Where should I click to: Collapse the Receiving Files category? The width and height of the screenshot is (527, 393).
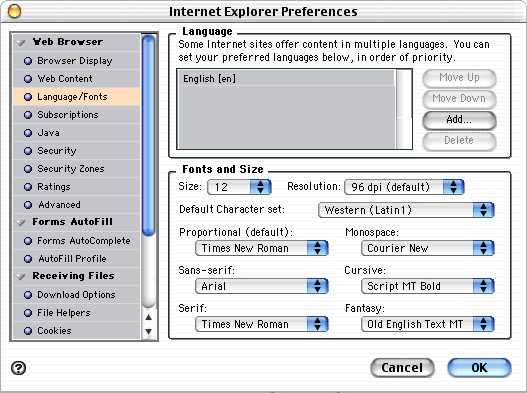tap(21, 277)
